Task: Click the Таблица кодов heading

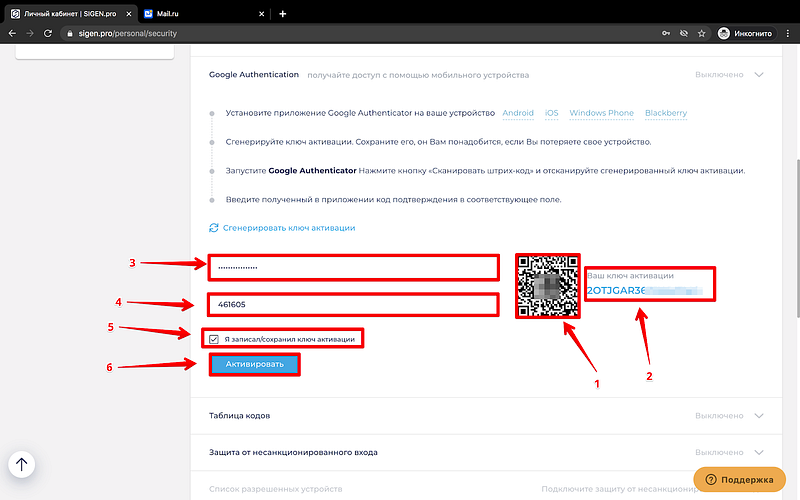Action: coord(239,416)
